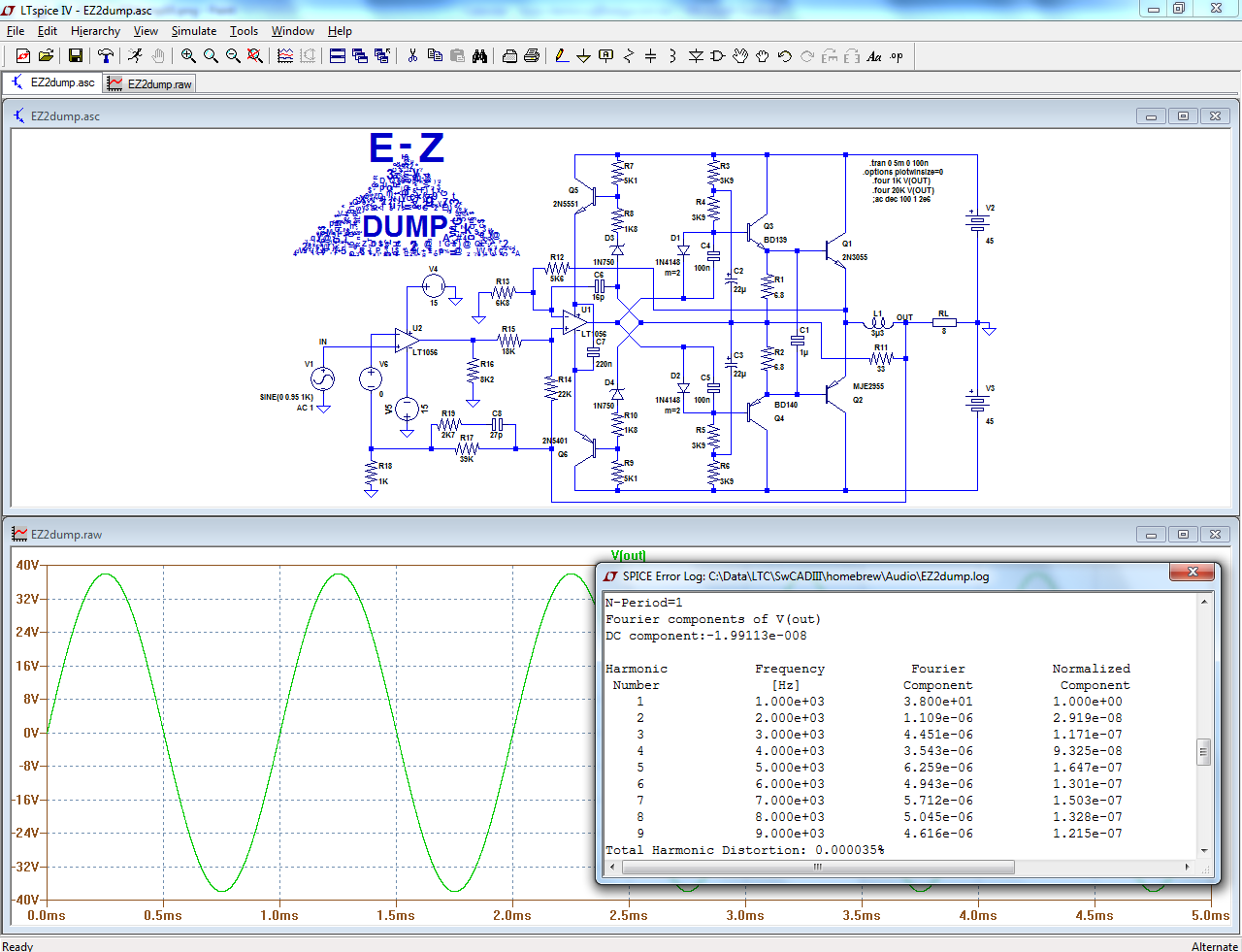Run the simulation with the running man icon
The width and height of the screenshot is (1242, 952).
click(x=136, y=56)
